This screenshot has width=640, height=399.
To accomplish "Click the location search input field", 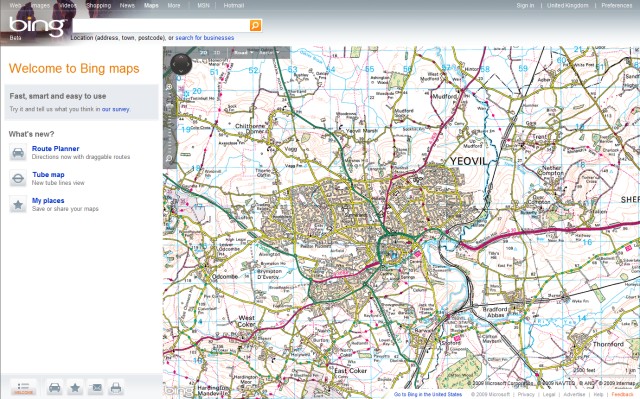I will [161, 25].
